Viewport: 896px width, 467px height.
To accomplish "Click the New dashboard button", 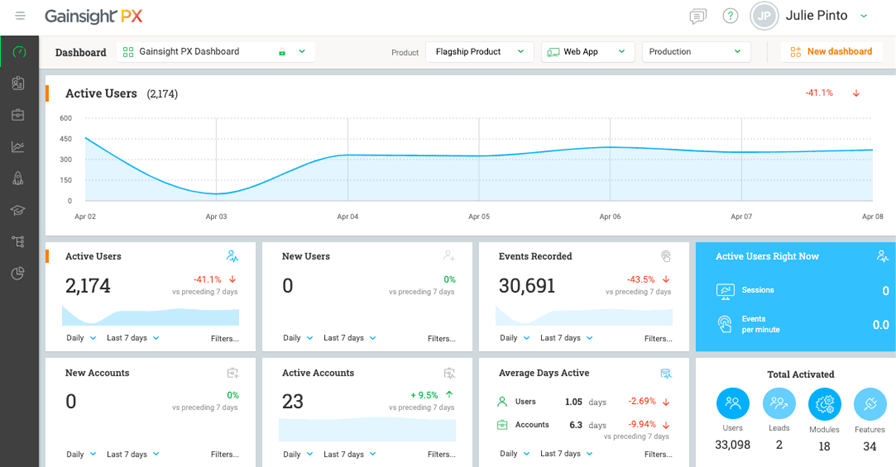I will pos(831,52).
